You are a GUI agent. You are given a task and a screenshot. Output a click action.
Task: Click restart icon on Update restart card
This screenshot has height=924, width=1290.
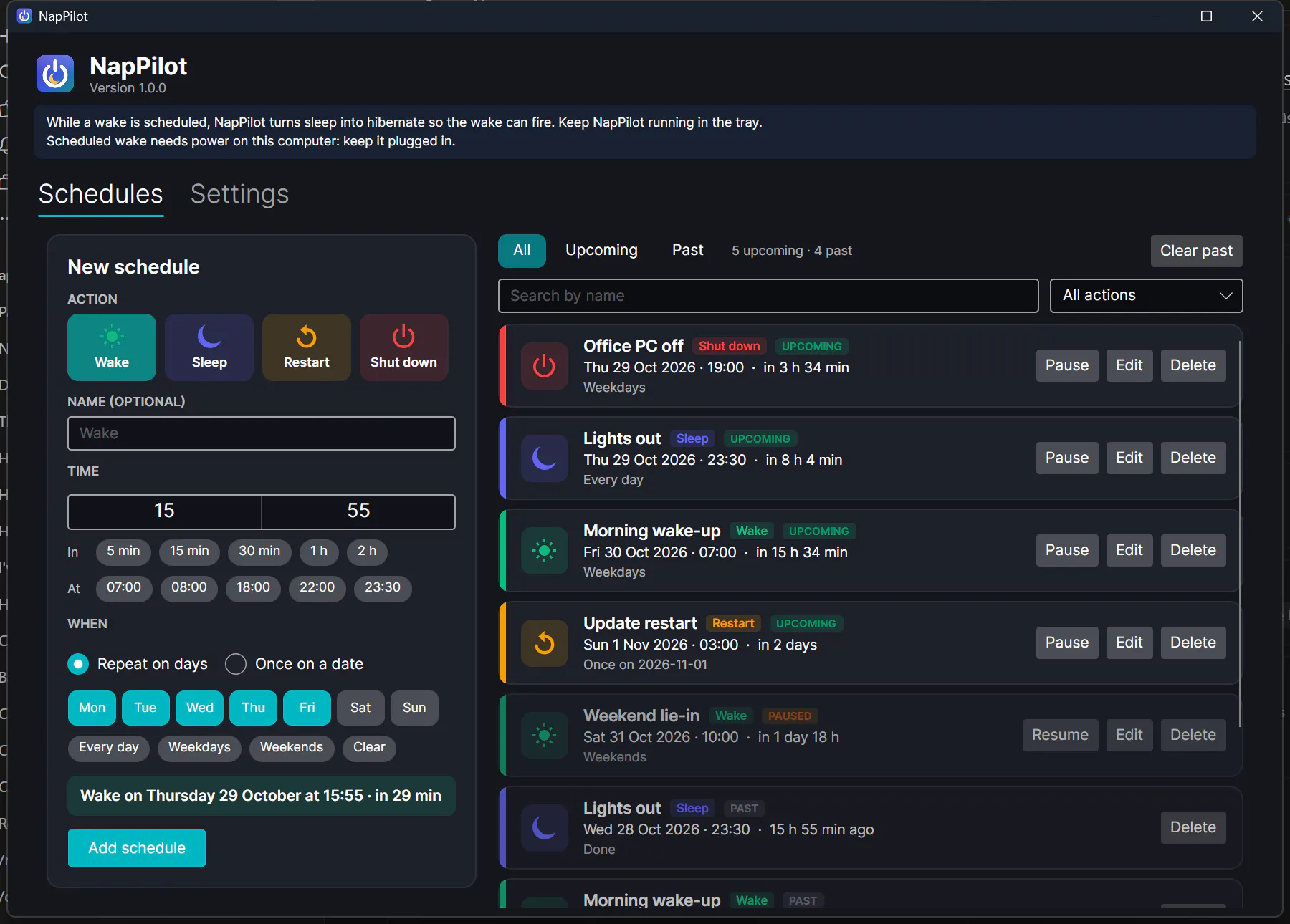coord(545,643)
